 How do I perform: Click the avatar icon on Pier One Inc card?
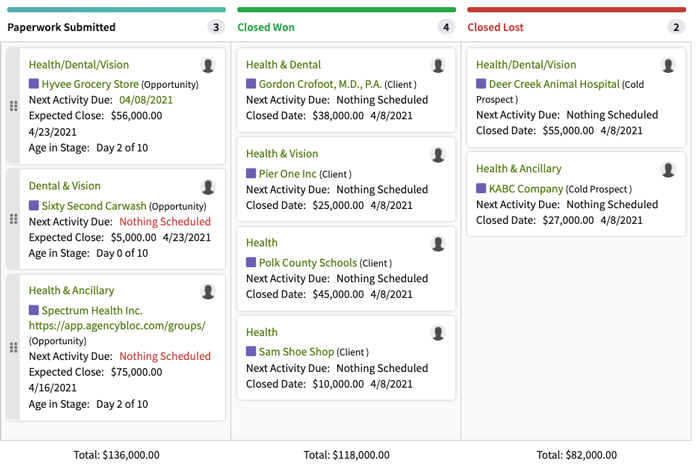[438, 155]
